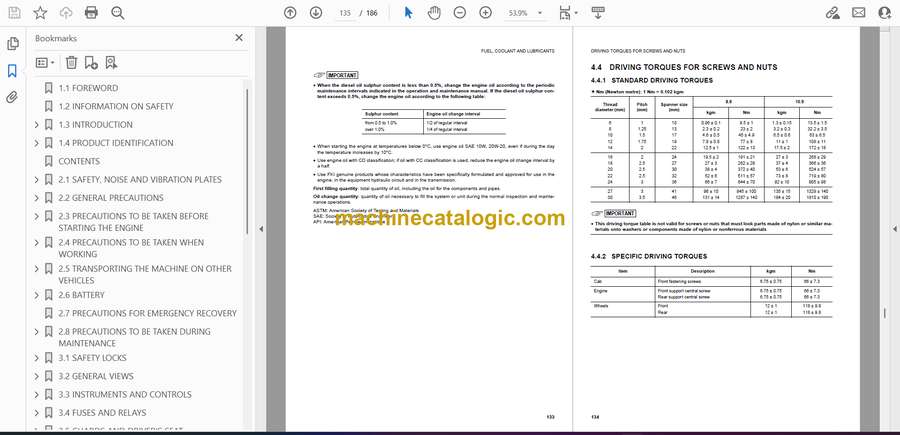
Task: Expand 2.8 PRECAUTIONS DURING MAINTENANCE bookmark
Action: pyautogui.click(x=37, y=332)
